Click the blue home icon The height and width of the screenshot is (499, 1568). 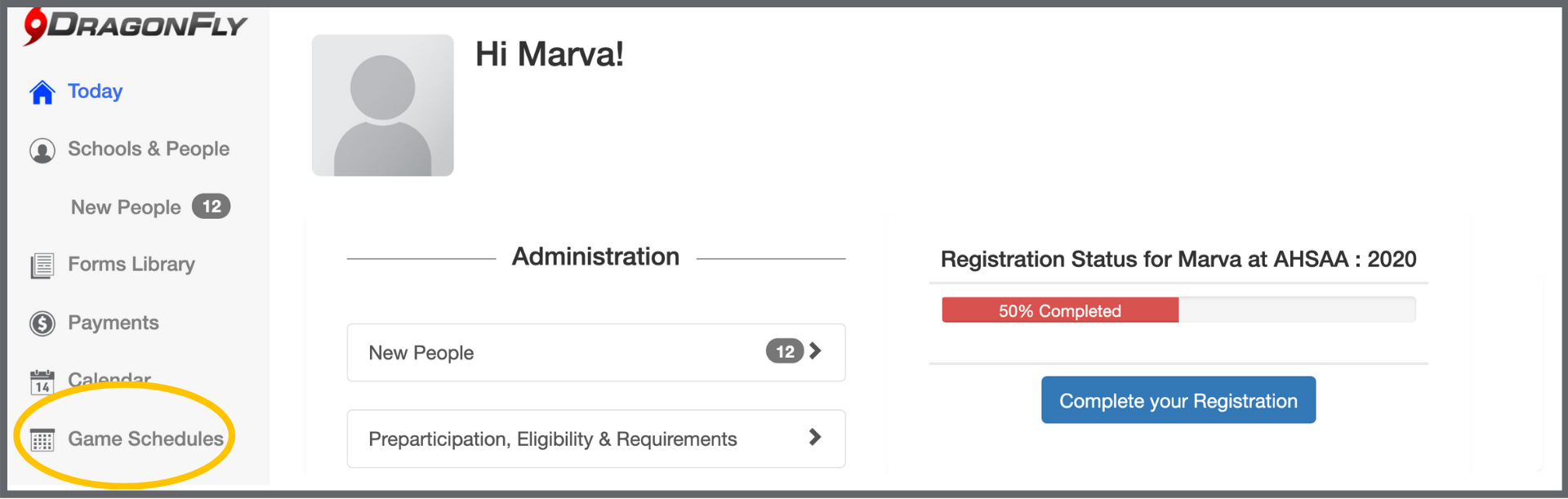(x=42, y=92)
